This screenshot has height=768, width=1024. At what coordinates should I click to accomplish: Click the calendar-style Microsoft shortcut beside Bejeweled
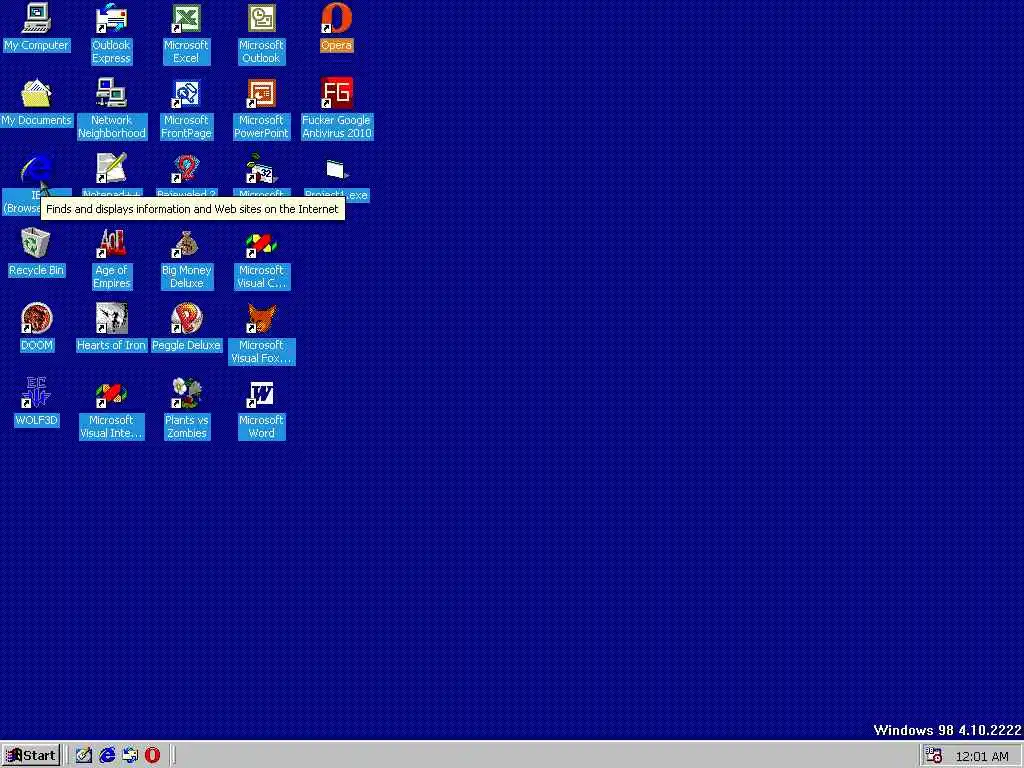click(261, 168)
